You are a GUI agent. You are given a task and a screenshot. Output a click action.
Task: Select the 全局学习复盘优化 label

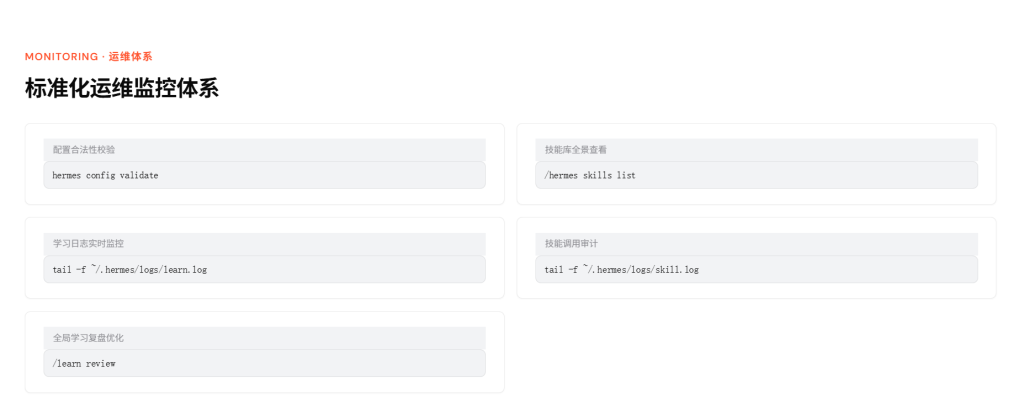tap(88, 338)
